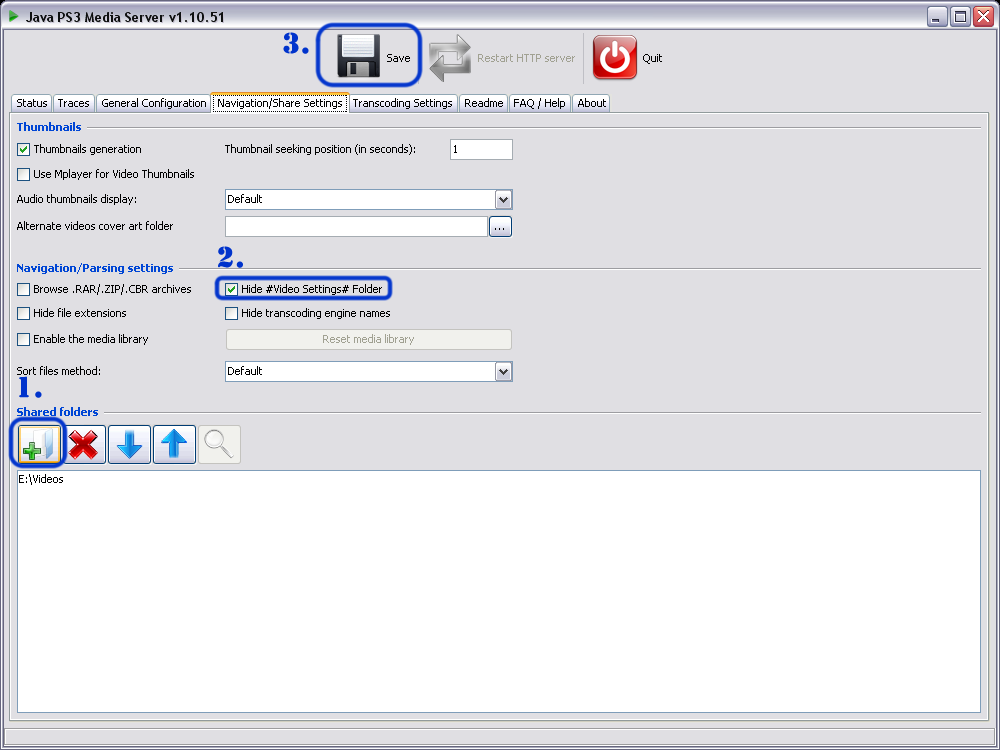Maximize the Media Server window
Viewport: 1000px width, 750px height.
point(960,17)
